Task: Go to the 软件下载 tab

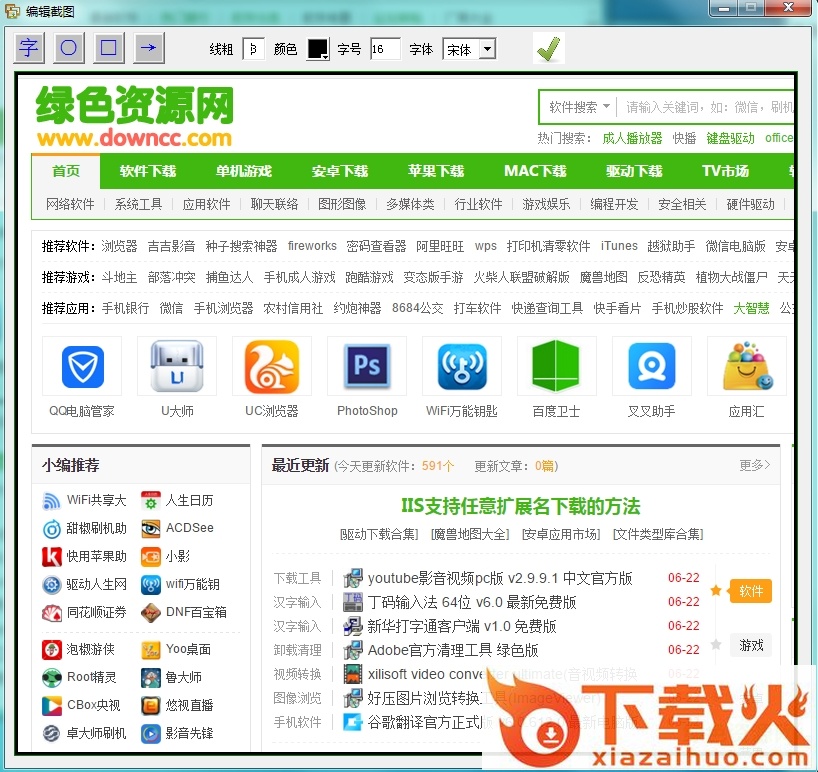Action: 148,171
